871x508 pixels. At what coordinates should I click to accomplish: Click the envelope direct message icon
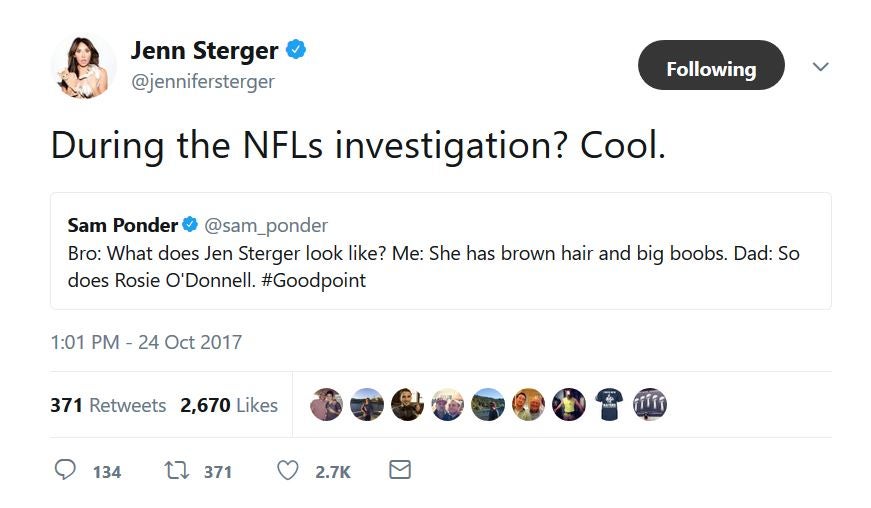(399, 469)
